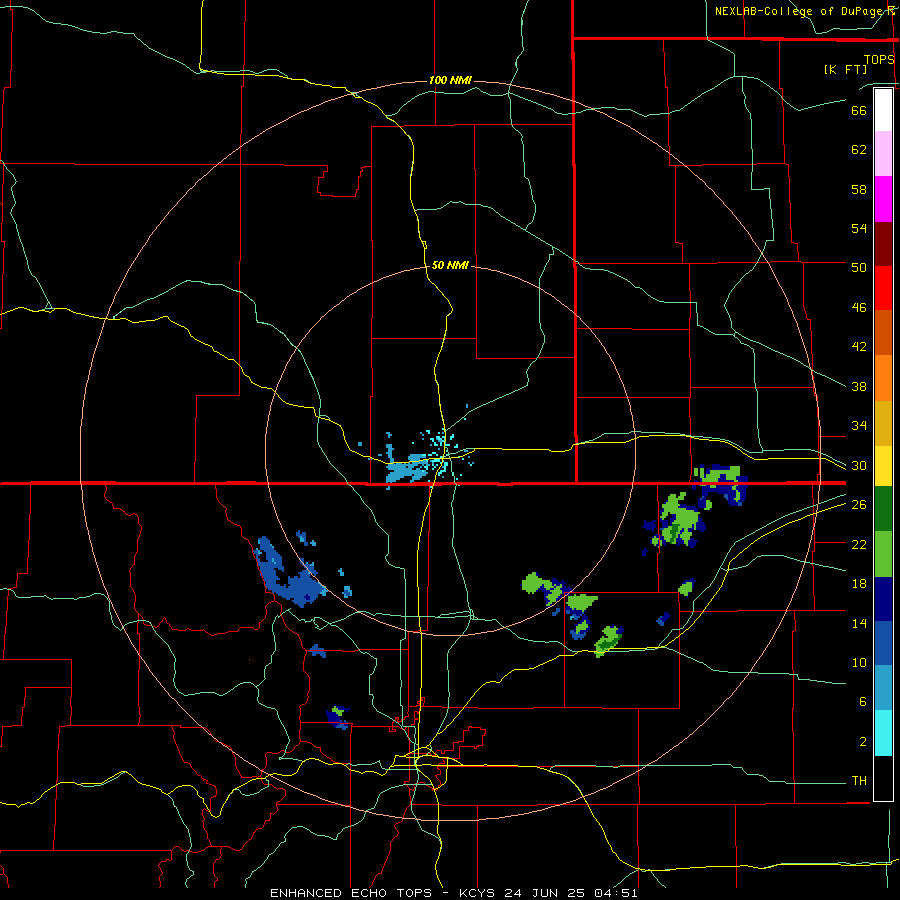900x900 pixels.
Task: Click the TOPS legend heading
Action: (879, 60)
